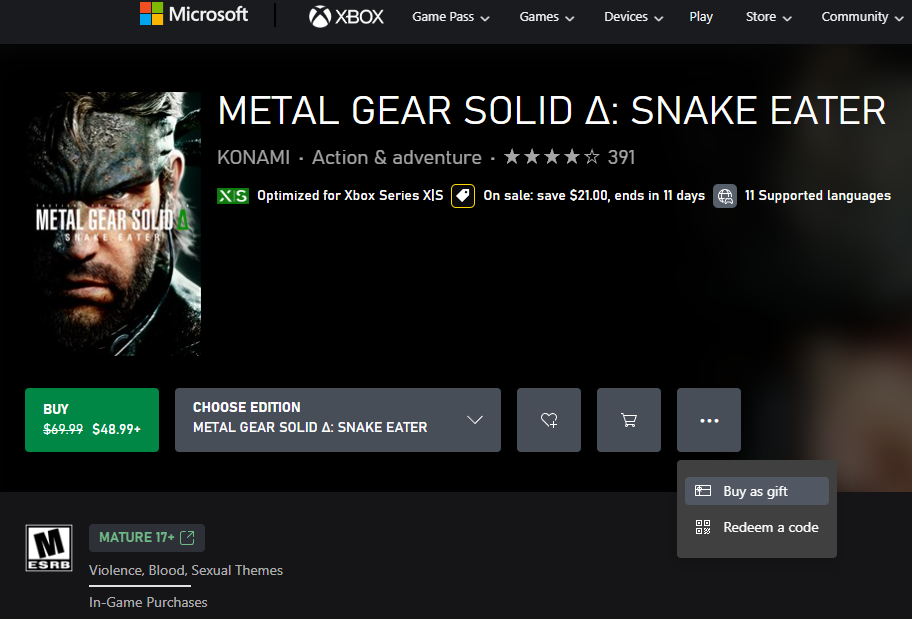This screenshot has height=619, width=912.
Task: Expand the Game Pass menu
Action: (451, 17)
